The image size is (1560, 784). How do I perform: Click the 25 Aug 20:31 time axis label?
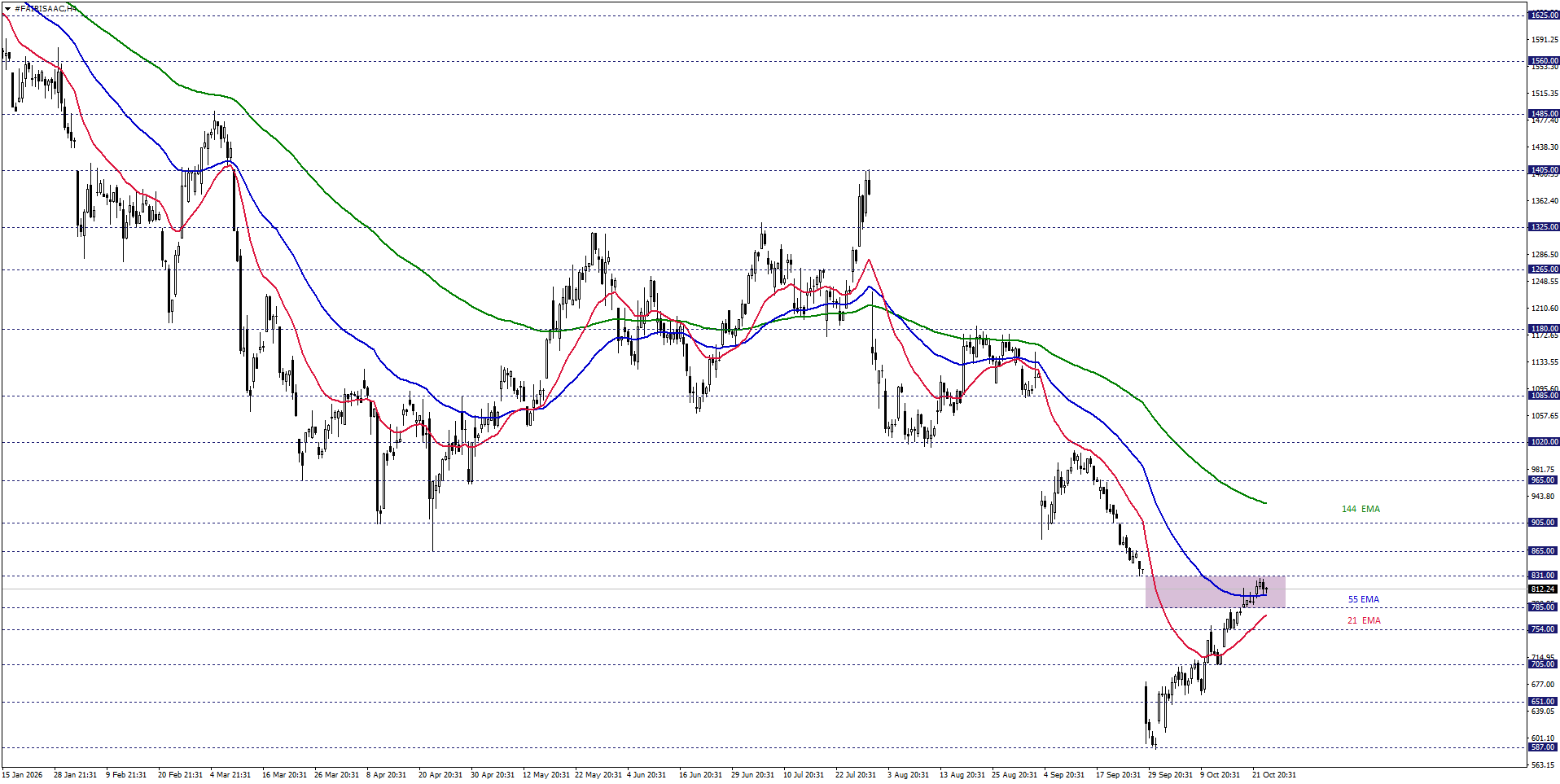pos(1014,775)
